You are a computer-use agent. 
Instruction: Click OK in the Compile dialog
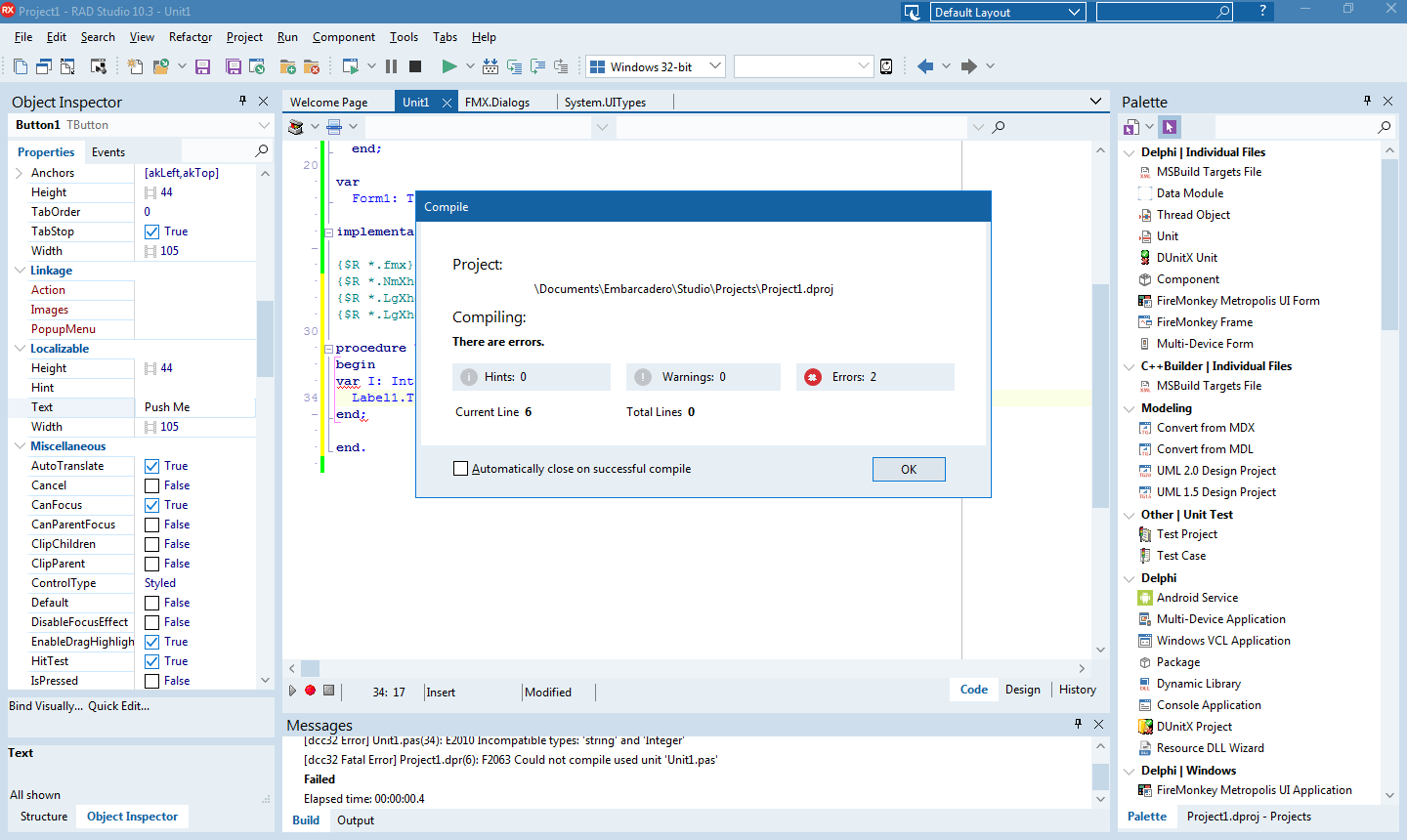tap(909, 470)
